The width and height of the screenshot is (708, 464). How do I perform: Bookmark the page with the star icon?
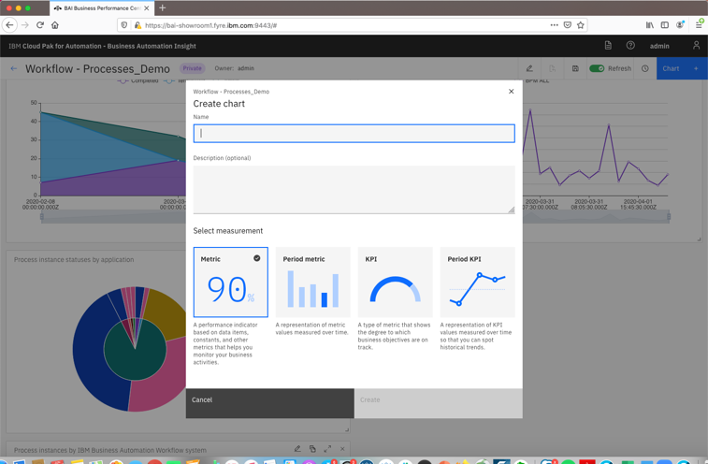click(581, 25)
